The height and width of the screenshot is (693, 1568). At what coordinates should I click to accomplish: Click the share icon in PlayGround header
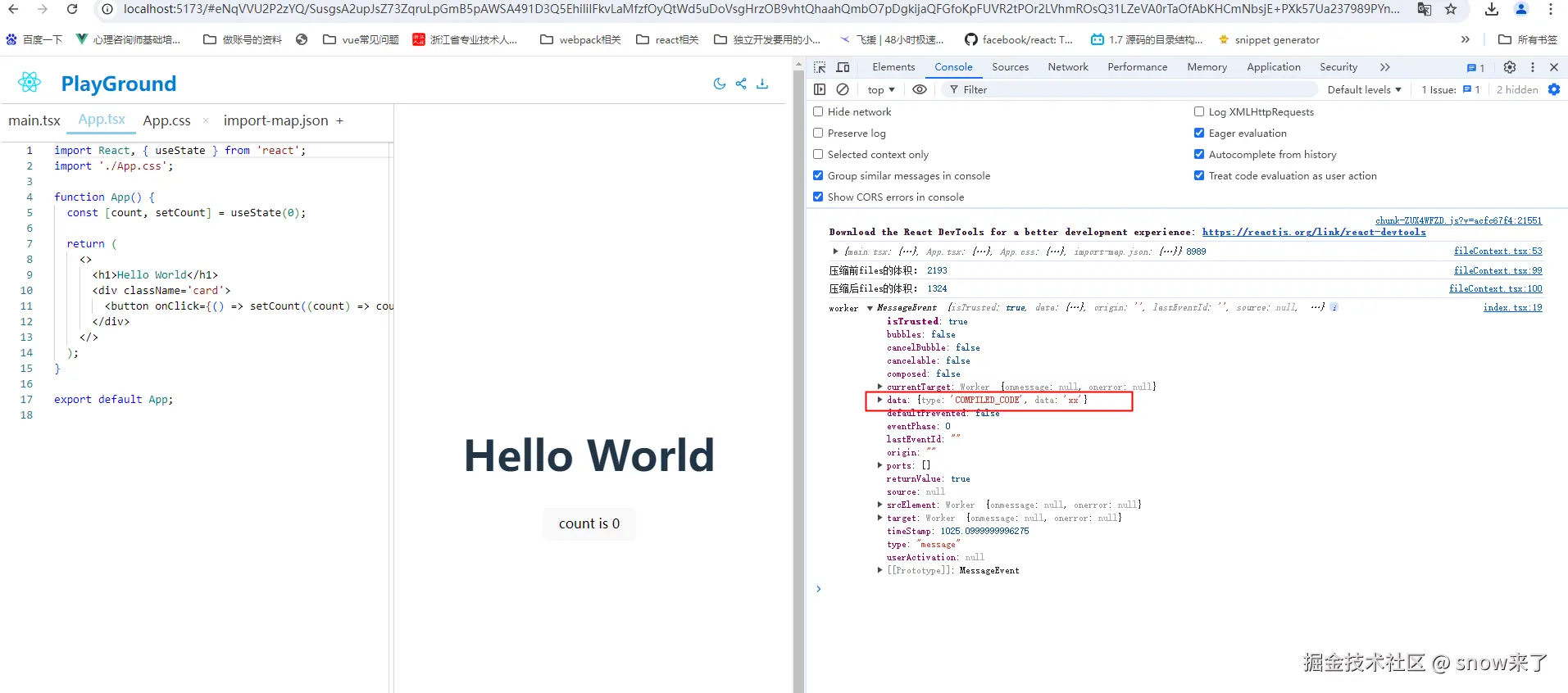(x=741, y=84)
